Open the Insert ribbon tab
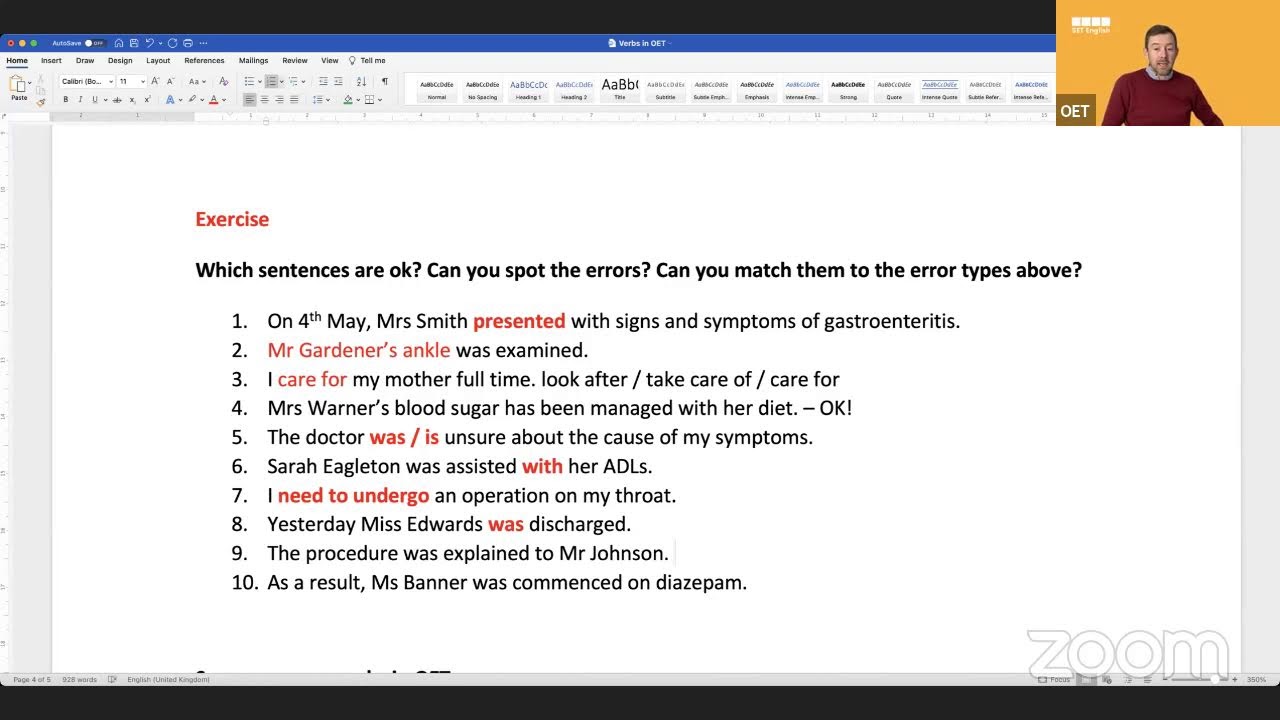The image size is (1280, 720). 51,60
